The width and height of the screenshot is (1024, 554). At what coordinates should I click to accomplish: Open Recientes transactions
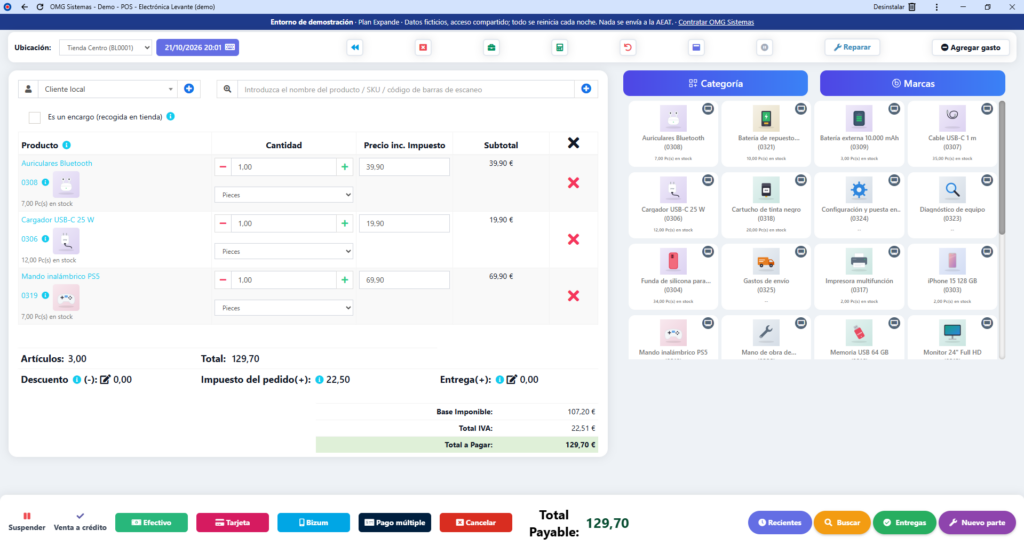pos(780,523)
